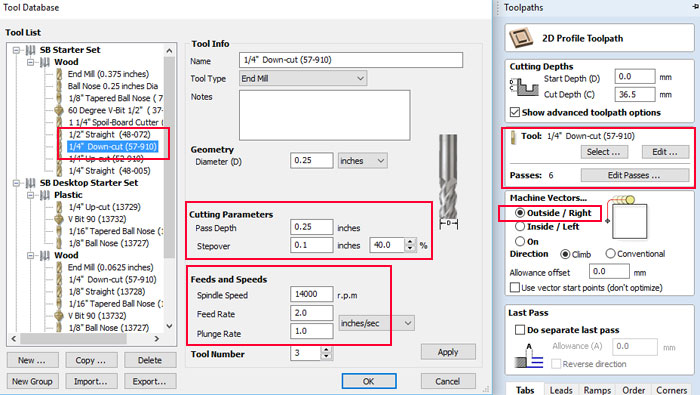The height and width of the screenshot is (395, 700).
Task: Select 1/2" Straight (48-072) tool
Action: (x=109, y=134)
